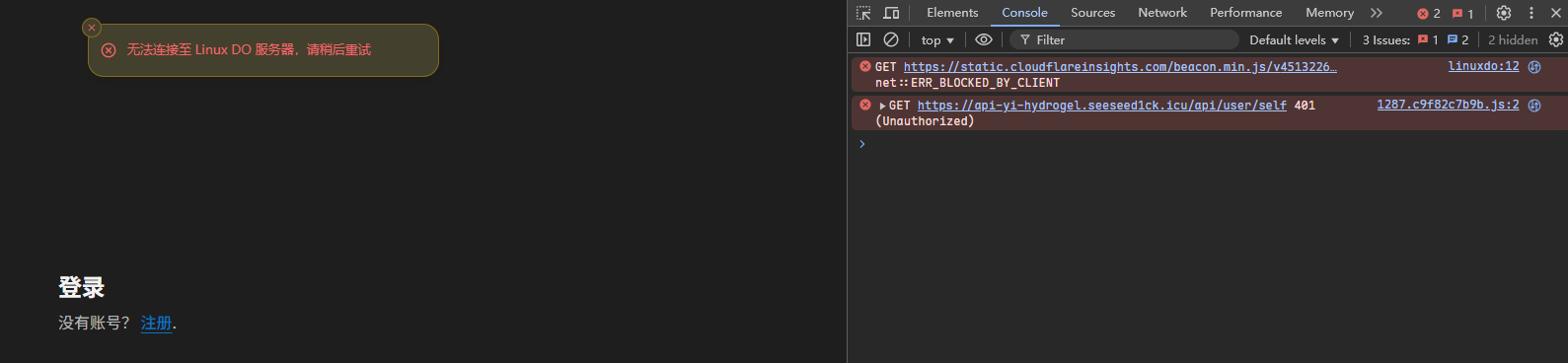Open the Performance tab
The height and width of the screenshot is (363, 1568).
pos(1245,13)
